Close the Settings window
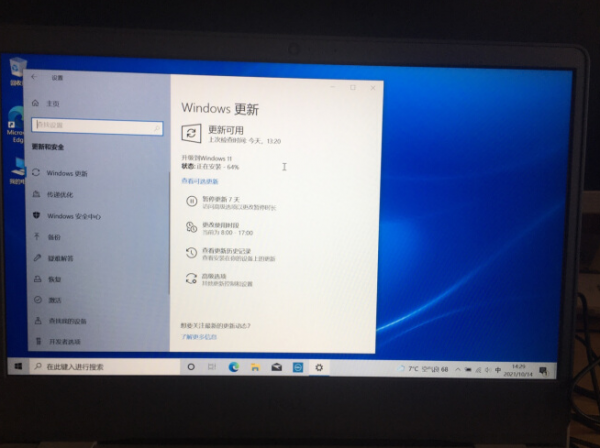The width and height of the screenshot is (600, 448). pyautogui.click(x=373, y=88)
